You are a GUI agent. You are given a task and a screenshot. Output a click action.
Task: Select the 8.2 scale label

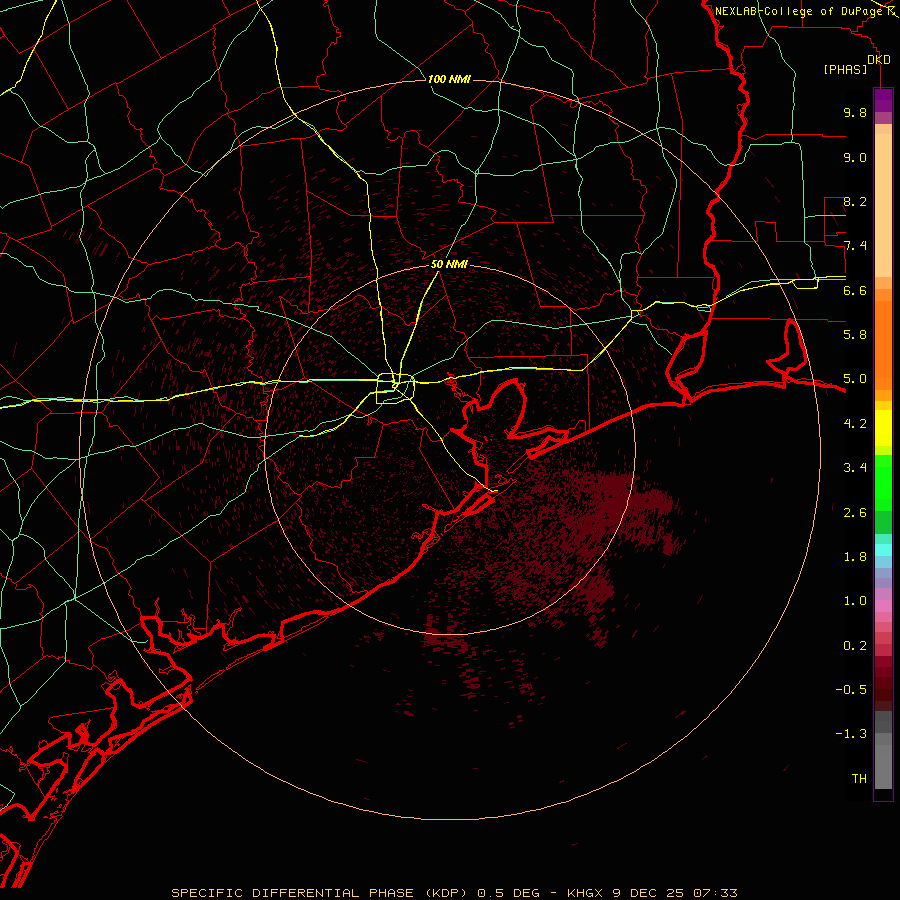[x=855, y=202]
